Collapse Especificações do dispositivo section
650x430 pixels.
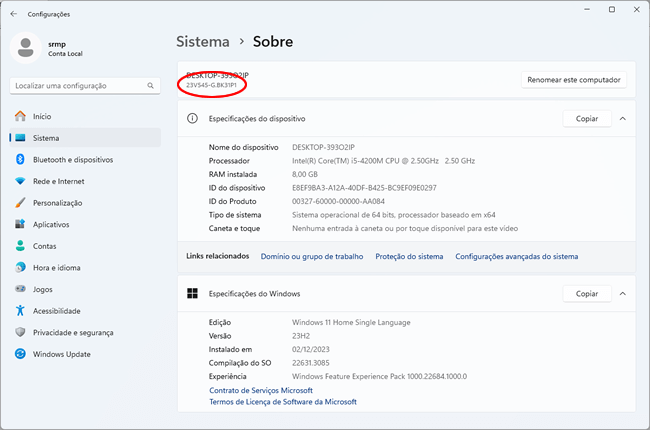click(x=623, y=119)
